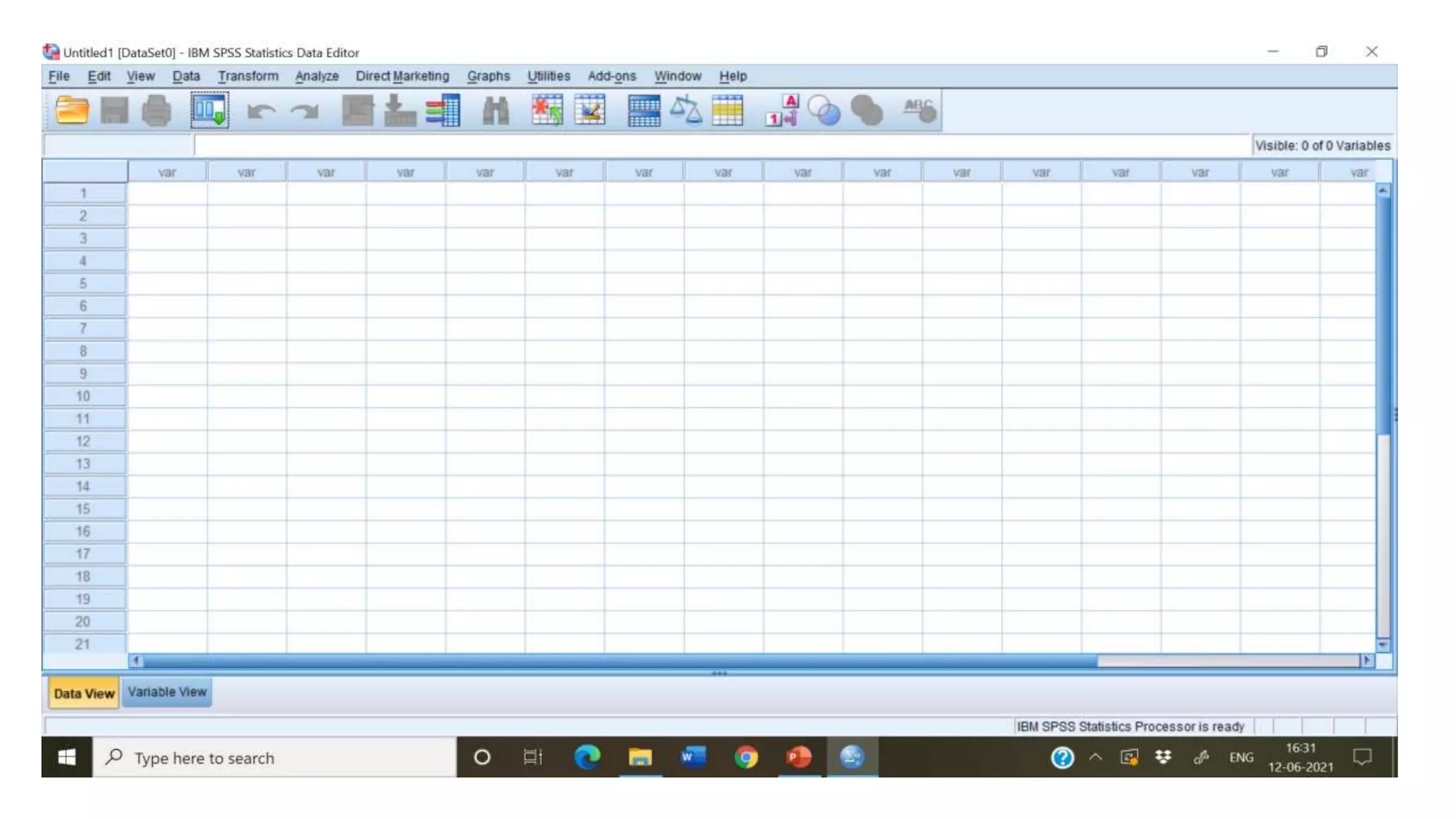Click the Split File toolbar icon

click(x=643, y=110)
